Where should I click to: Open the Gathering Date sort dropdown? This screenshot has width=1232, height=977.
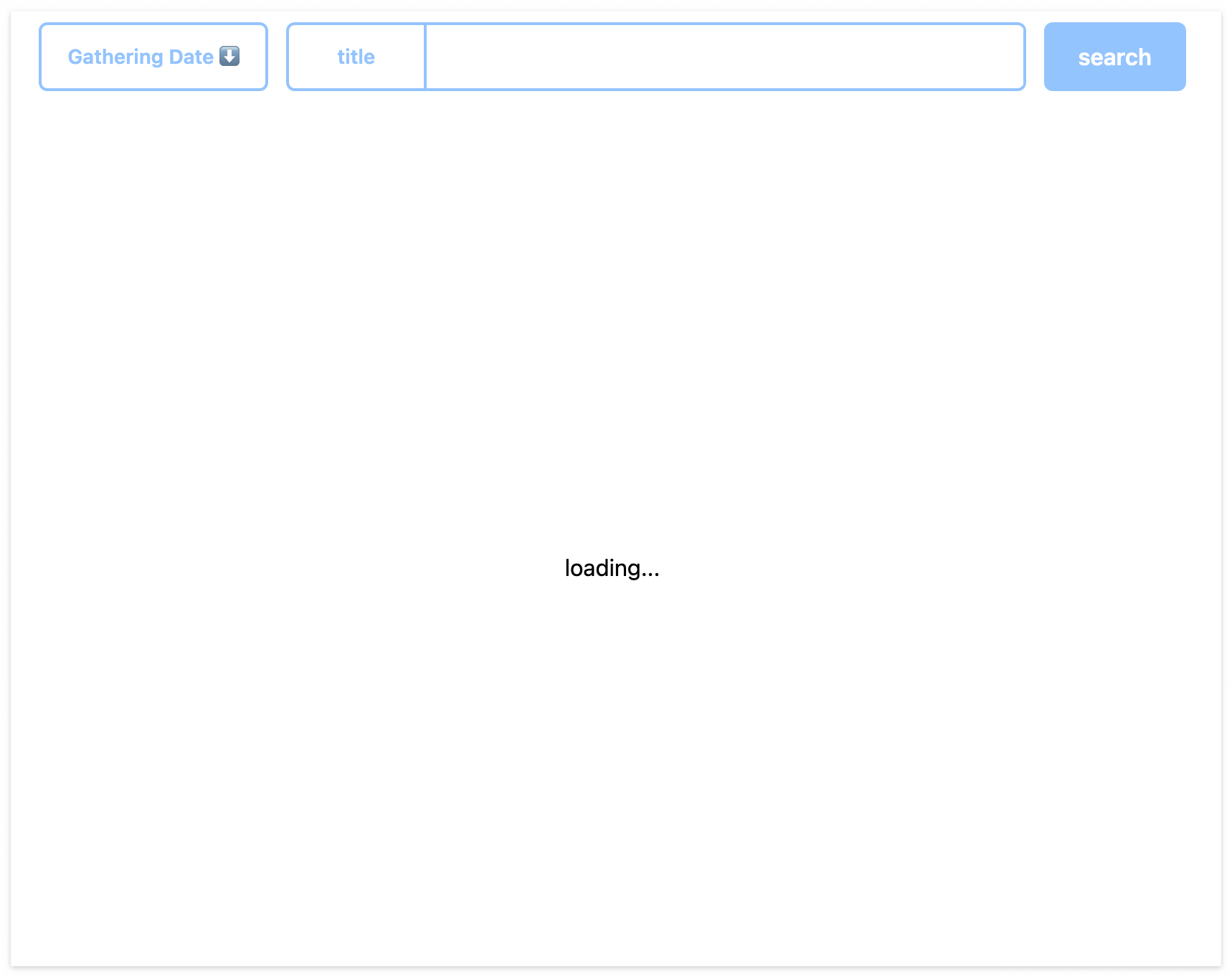tap(153, 57)
